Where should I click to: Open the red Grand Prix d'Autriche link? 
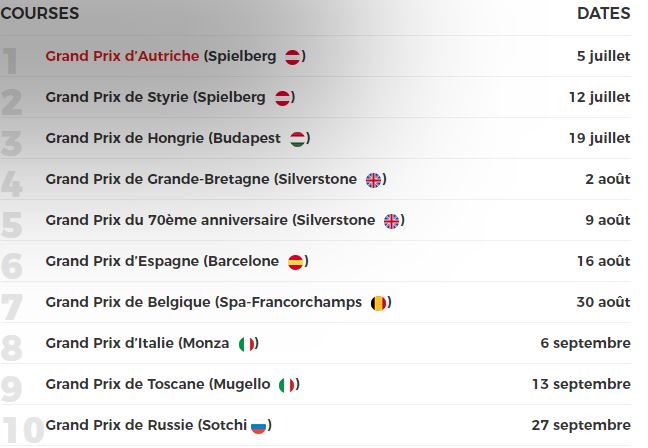pos(122,56)
